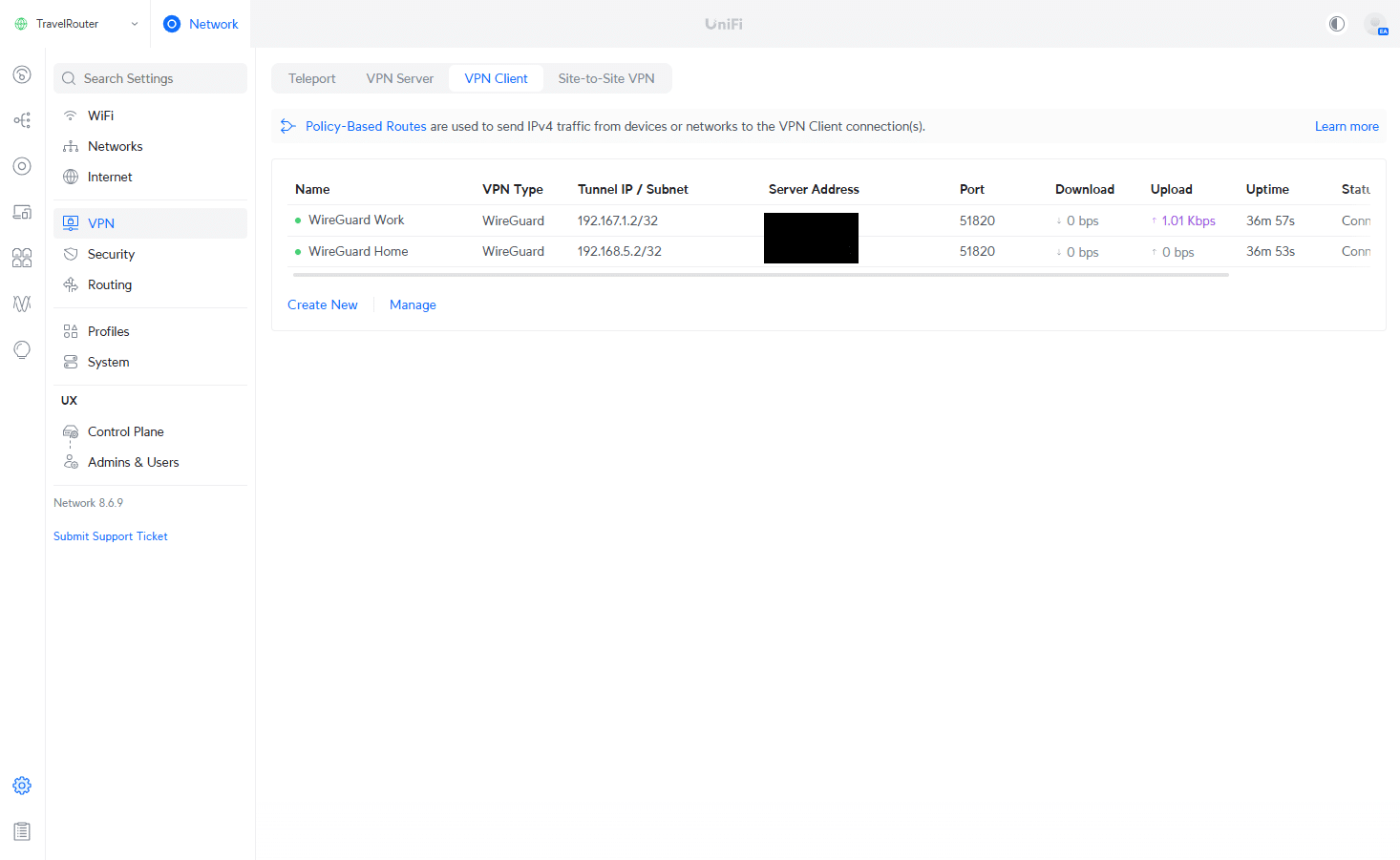The image size is (1400, 860).
Task: Open Profiles settings
Action: 150,331
